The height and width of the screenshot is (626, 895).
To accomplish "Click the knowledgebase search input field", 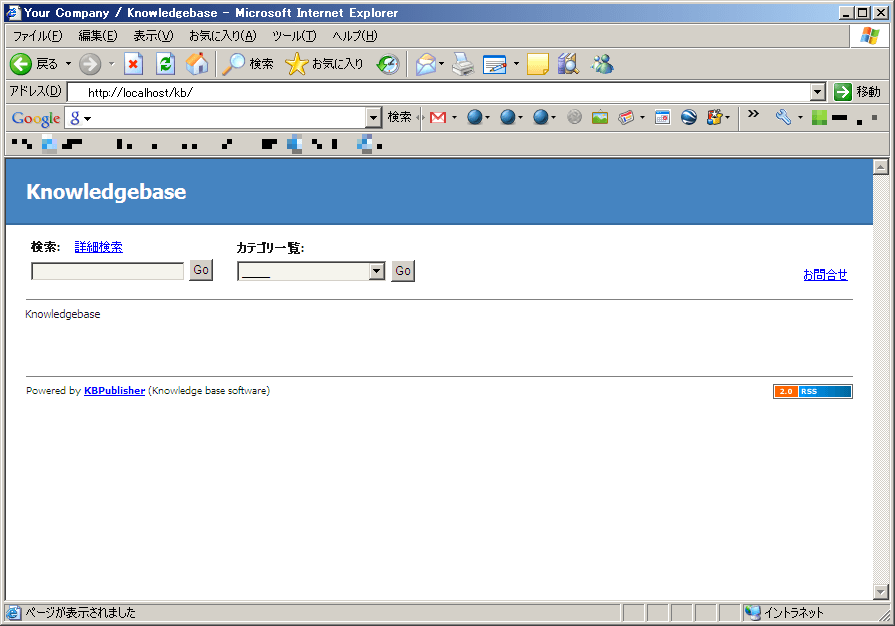I will coord(108,271).
